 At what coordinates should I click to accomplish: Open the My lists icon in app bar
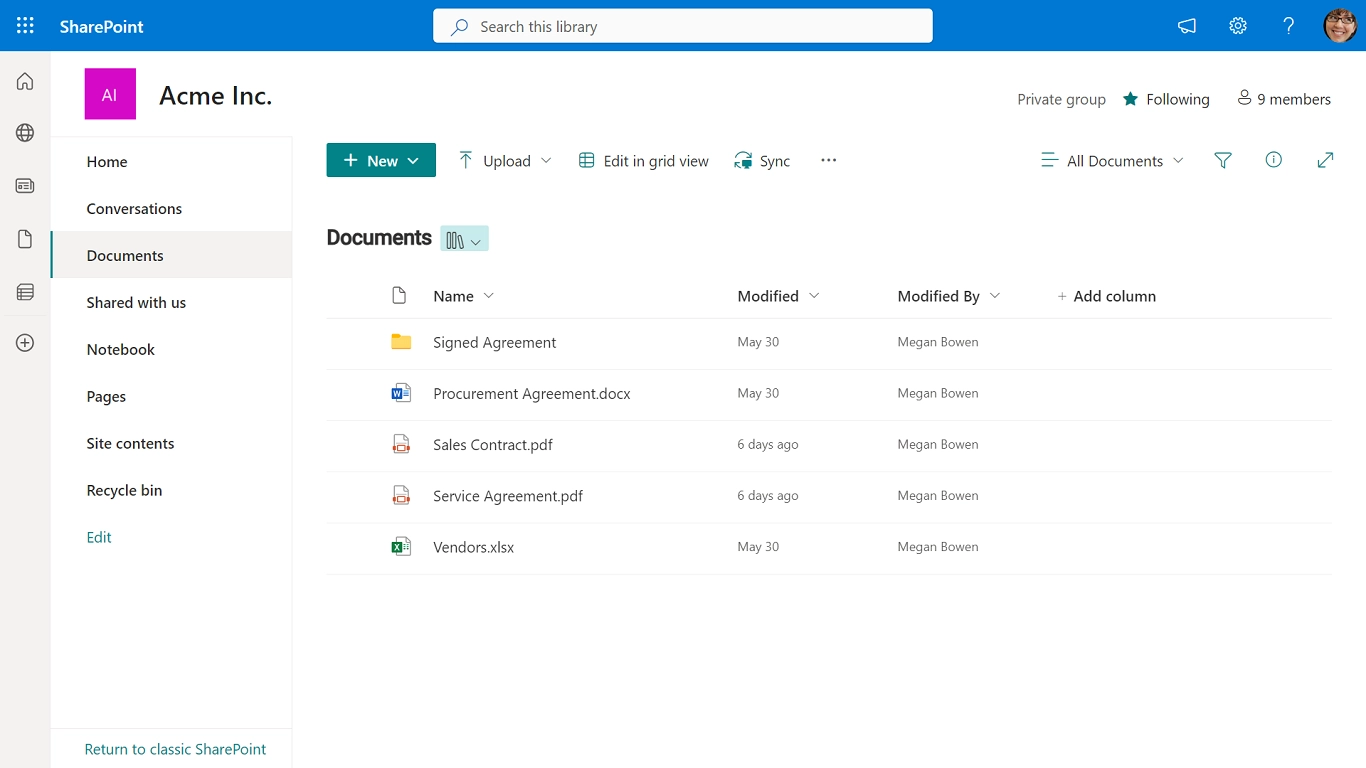coord(25,292)
